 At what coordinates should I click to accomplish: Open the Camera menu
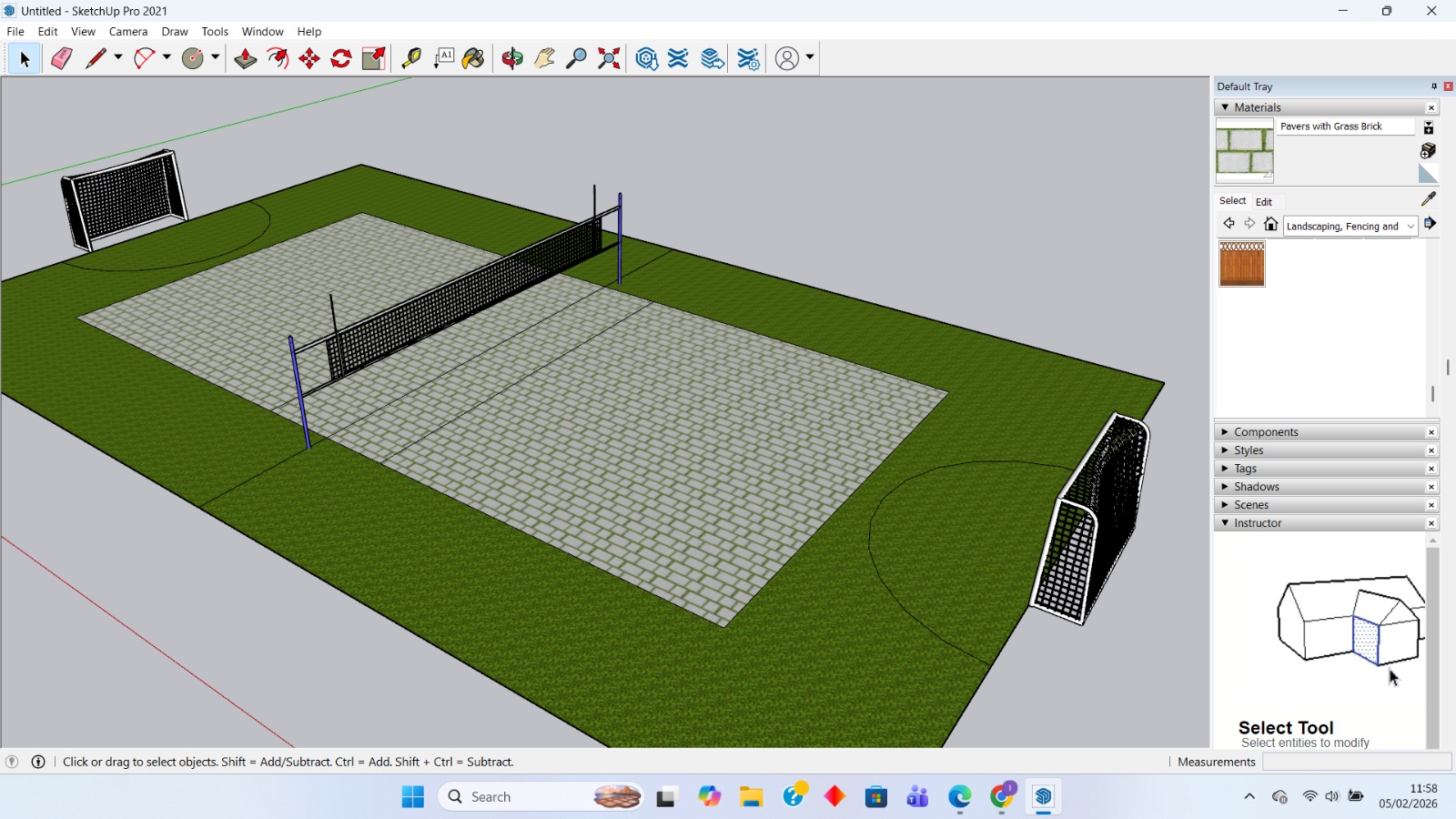[x=128, y=31]
